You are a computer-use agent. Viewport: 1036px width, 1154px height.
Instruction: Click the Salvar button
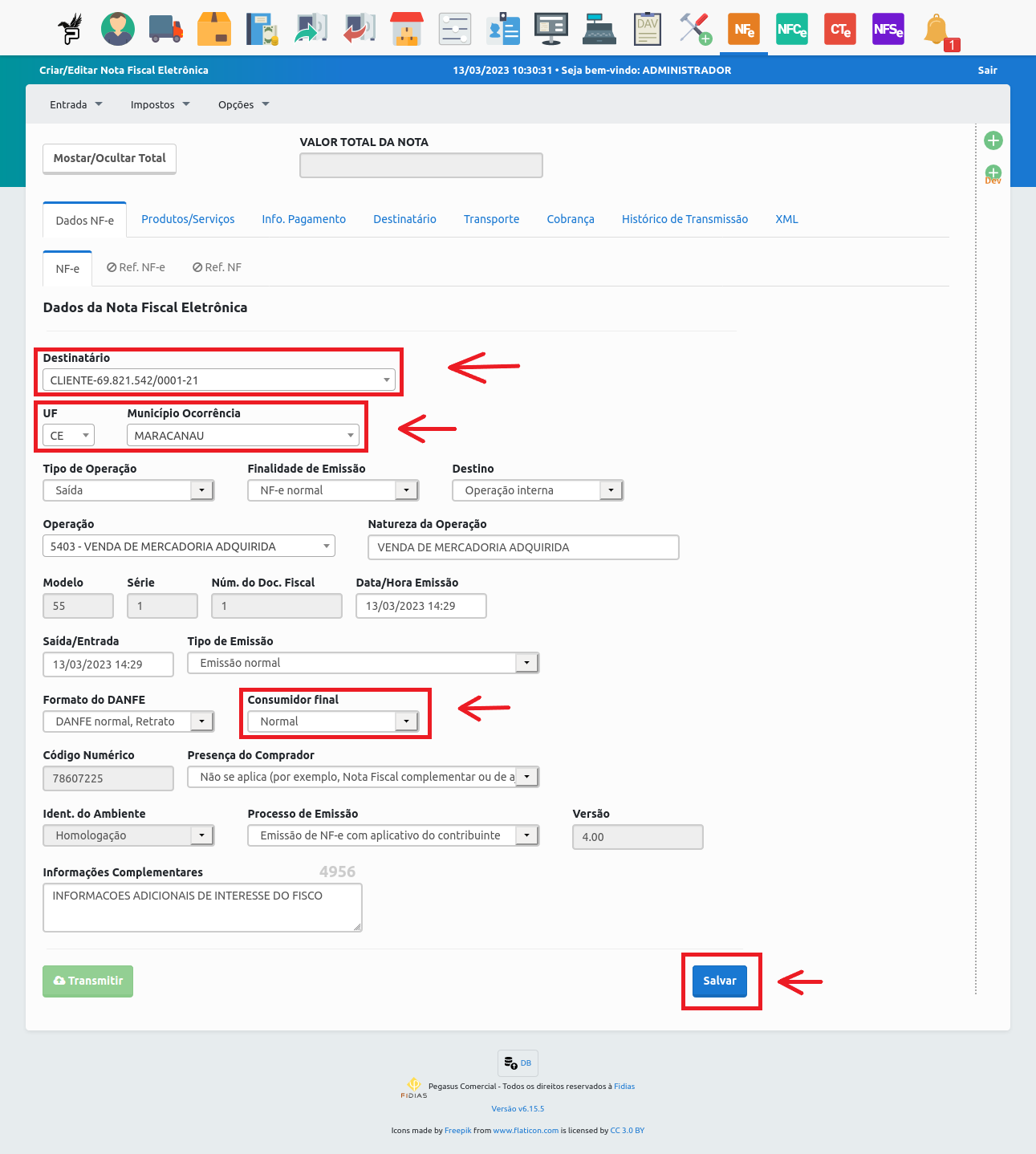click(x=720, y=981)
